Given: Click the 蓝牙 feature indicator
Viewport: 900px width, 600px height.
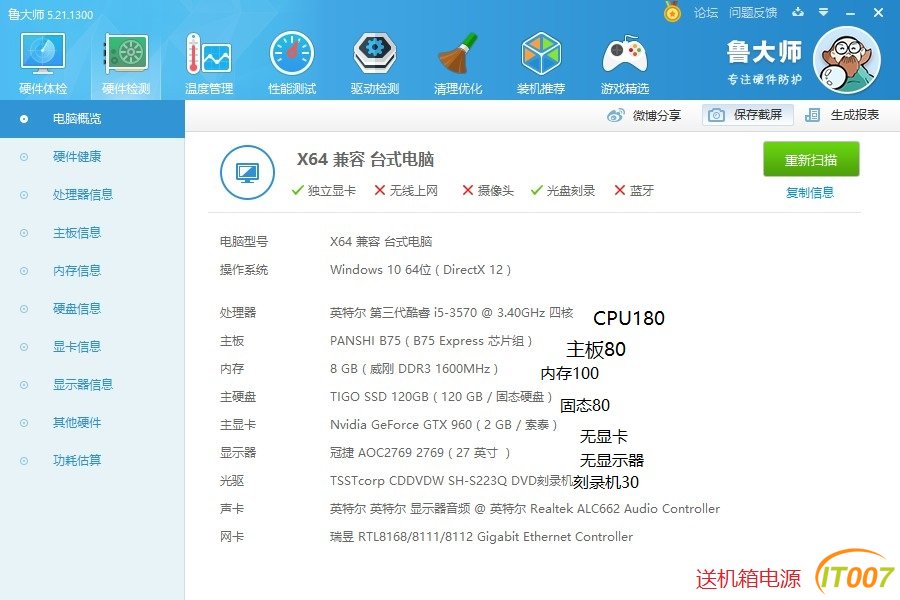Looking at the screenshot, I should [634, 191].
